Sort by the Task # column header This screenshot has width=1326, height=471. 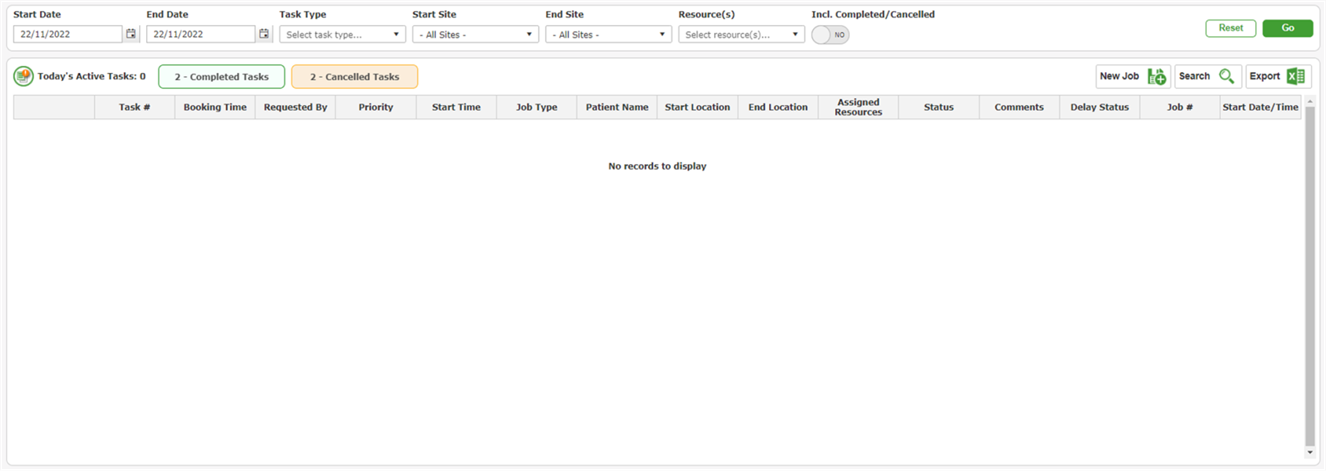pyautogui.click(x=135, y=107)
